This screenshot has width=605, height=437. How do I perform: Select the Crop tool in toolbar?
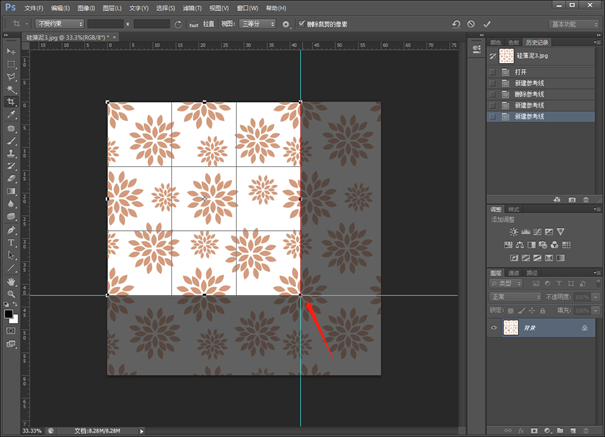pos(11,102)
